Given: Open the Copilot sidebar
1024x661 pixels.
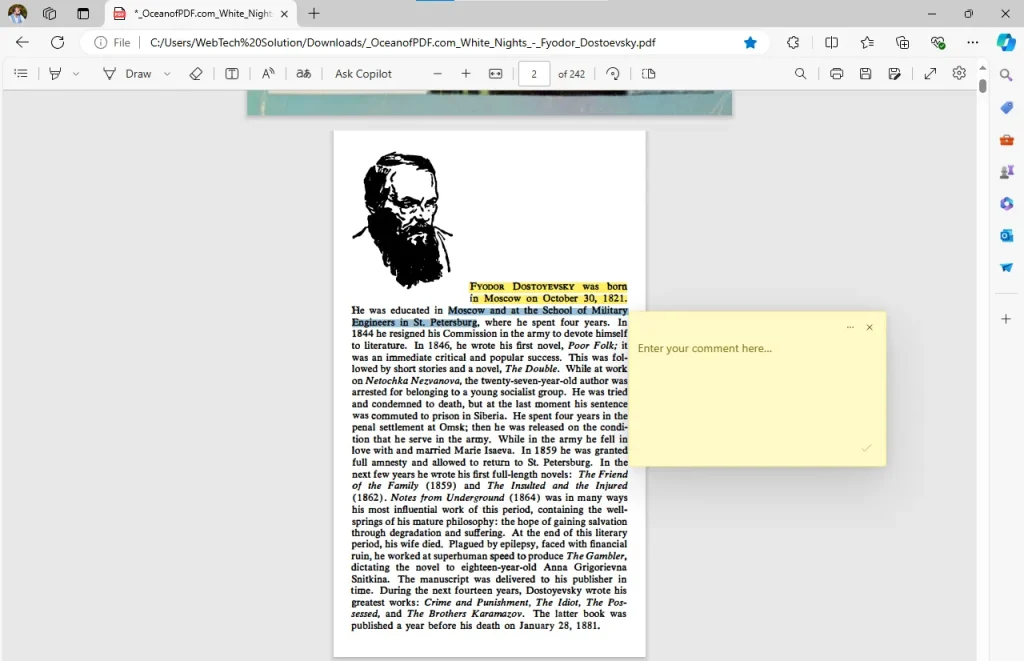Looking at the screenshot, I should (x=1006, y=42).
